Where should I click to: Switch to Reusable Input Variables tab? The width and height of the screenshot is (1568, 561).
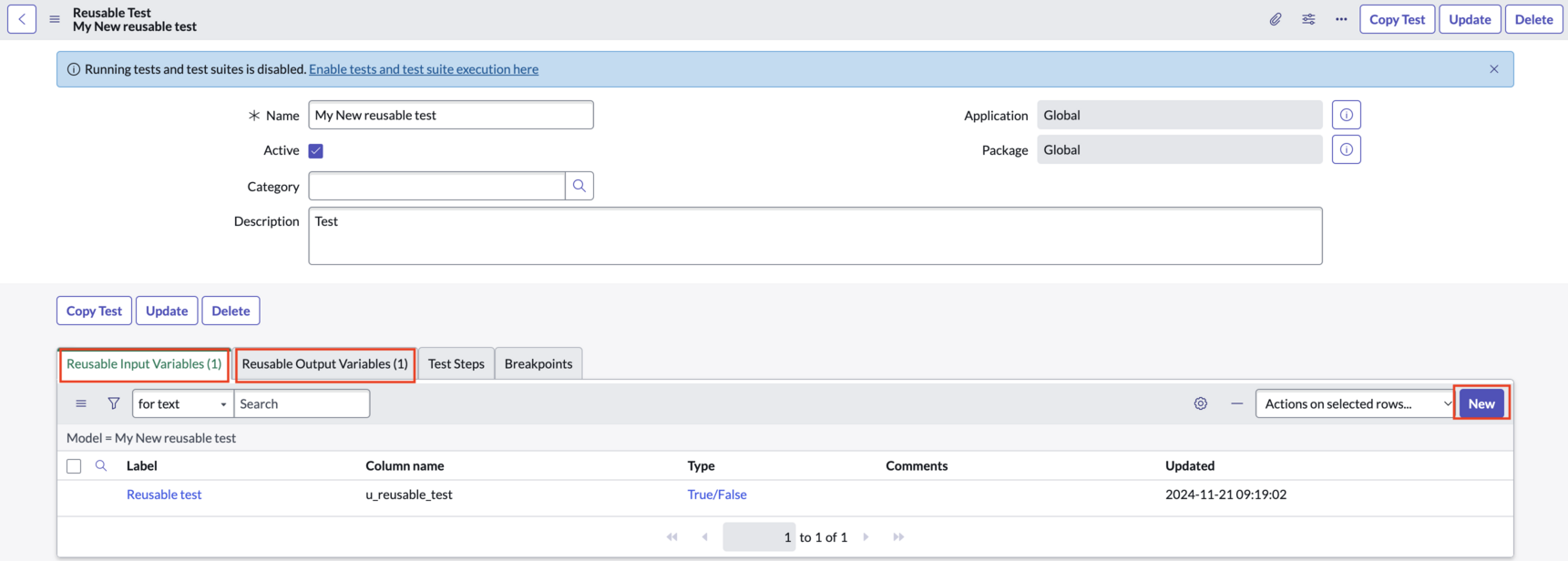(144, 364)
